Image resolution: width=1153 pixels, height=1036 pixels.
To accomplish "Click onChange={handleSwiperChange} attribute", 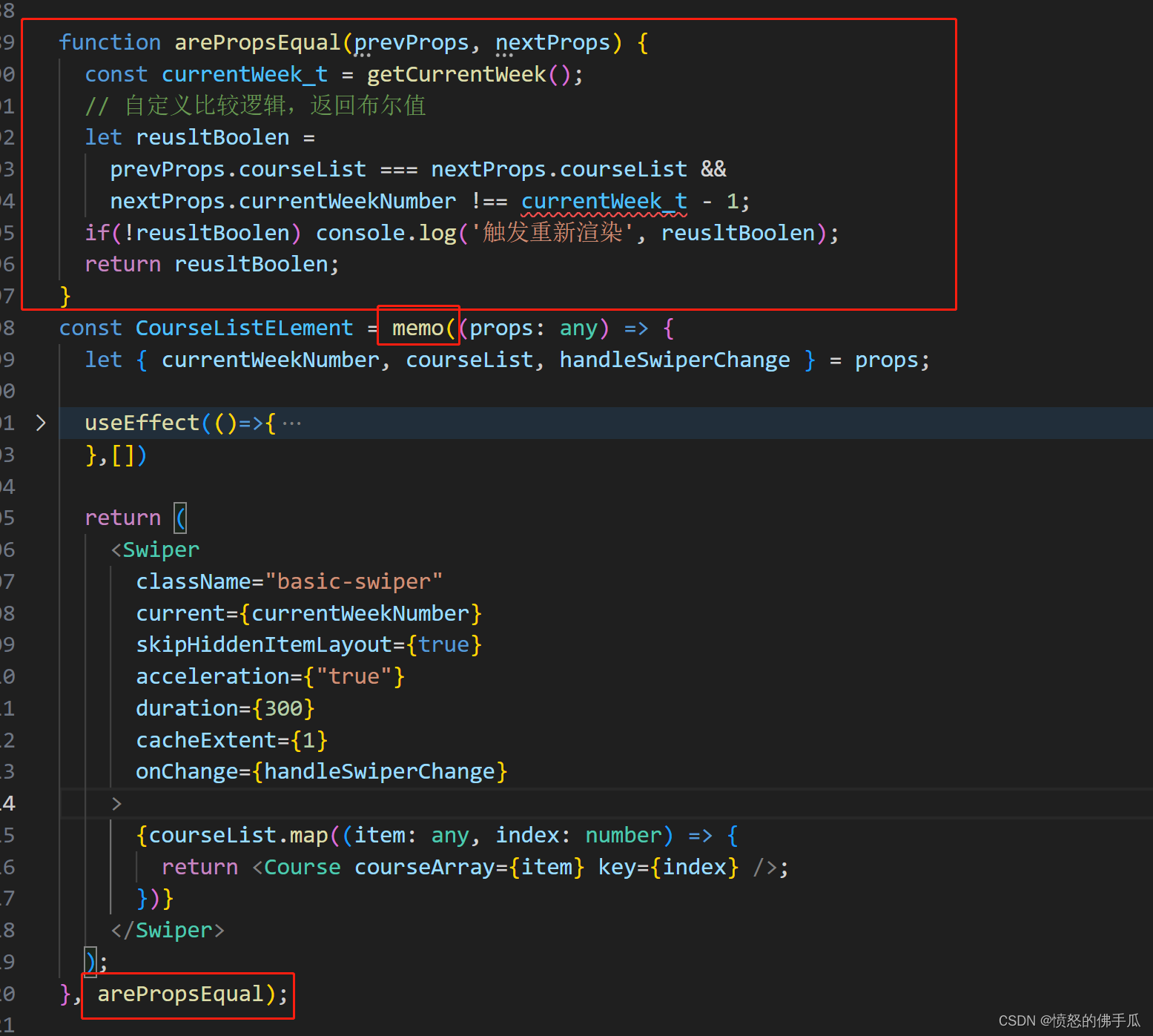I will click(322, 771).
